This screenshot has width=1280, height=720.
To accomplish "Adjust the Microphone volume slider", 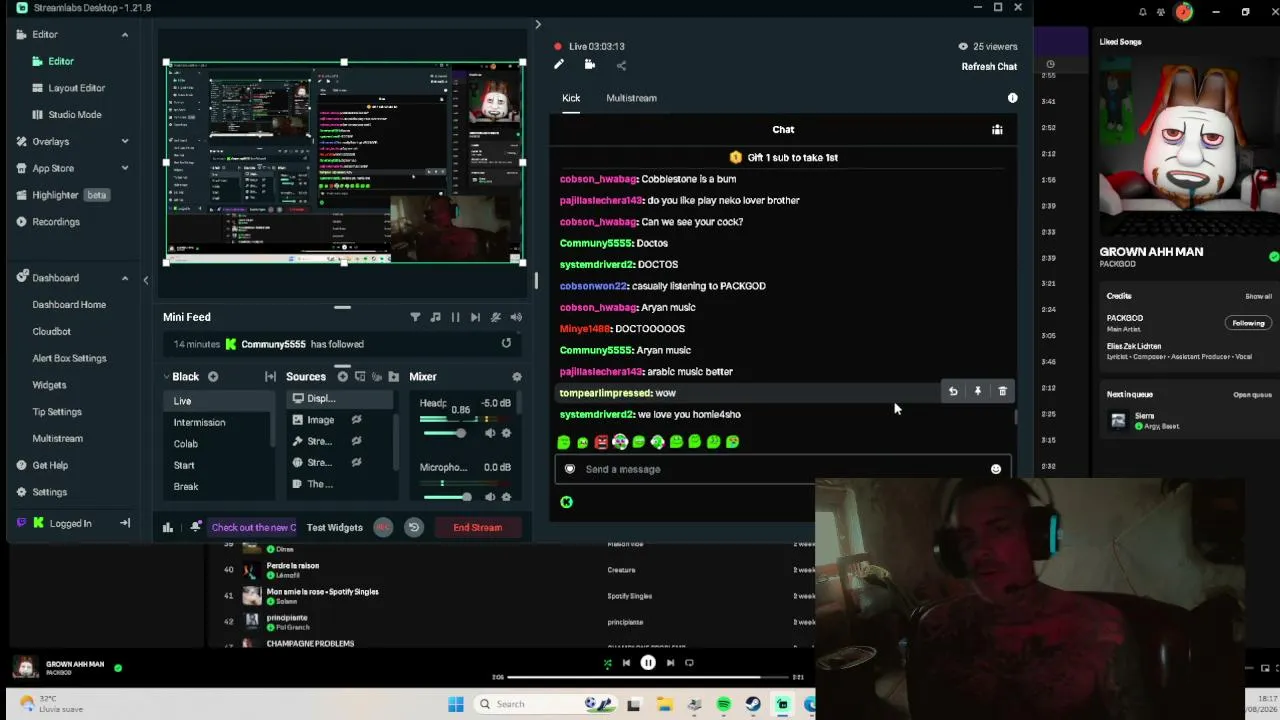I will click(x=446, y=497).
